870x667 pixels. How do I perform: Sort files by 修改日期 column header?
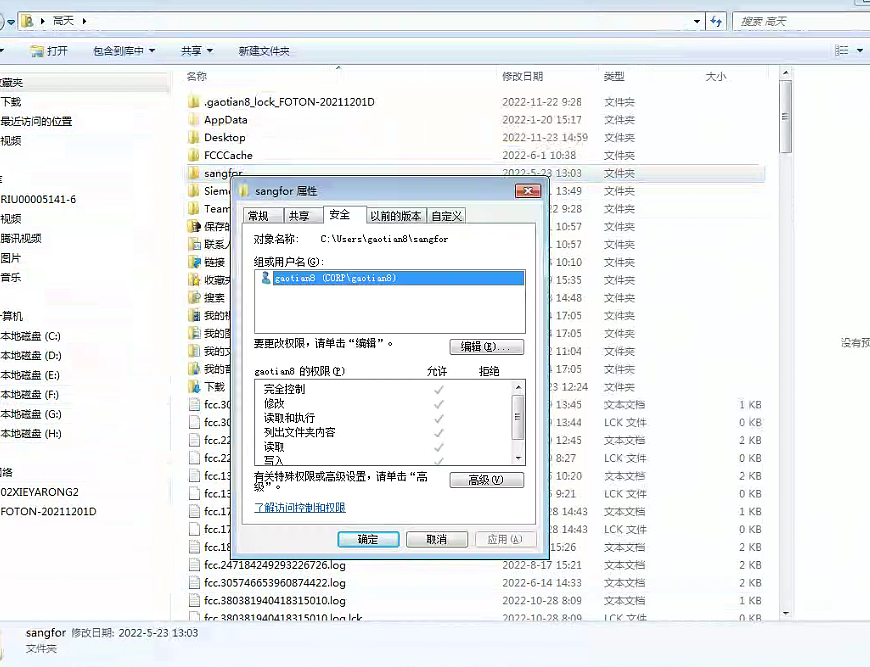[523, 76]
